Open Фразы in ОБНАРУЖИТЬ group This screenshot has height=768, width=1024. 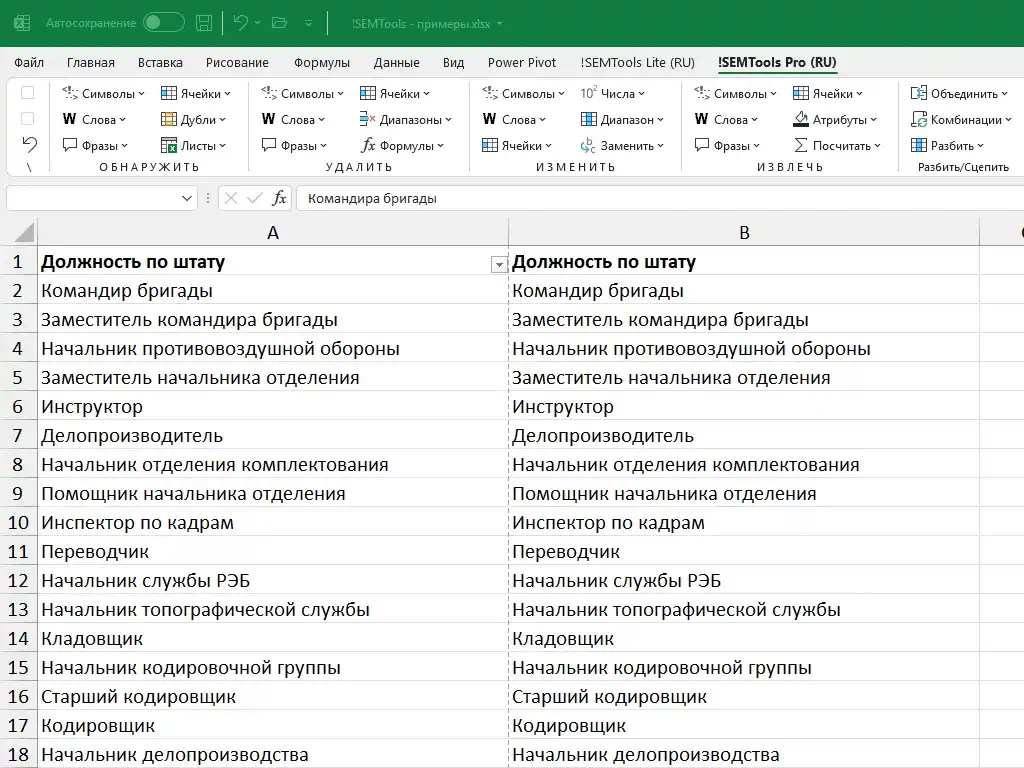(95, 146)
